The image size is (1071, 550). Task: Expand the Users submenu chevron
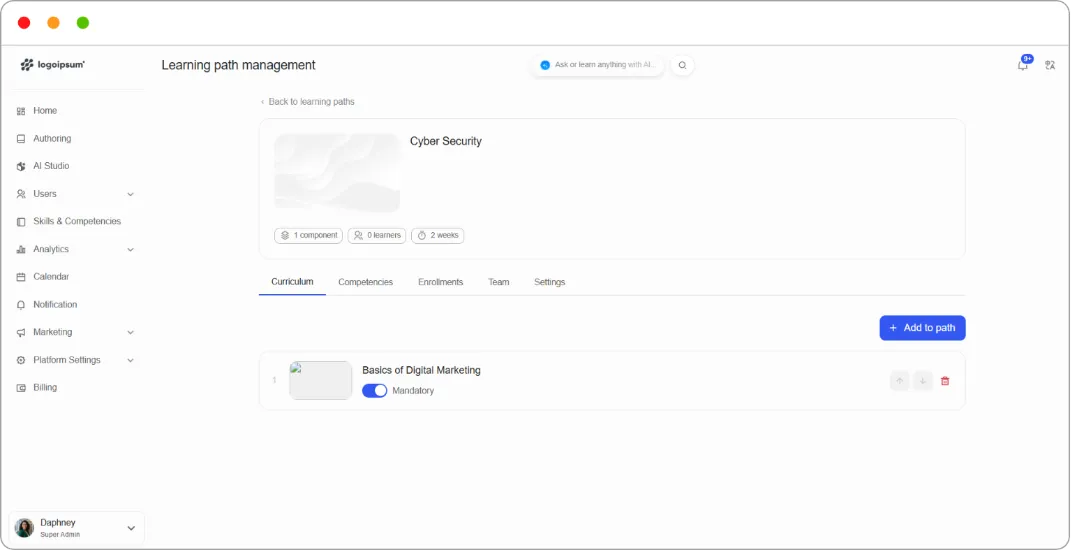[x=130, y=194]
